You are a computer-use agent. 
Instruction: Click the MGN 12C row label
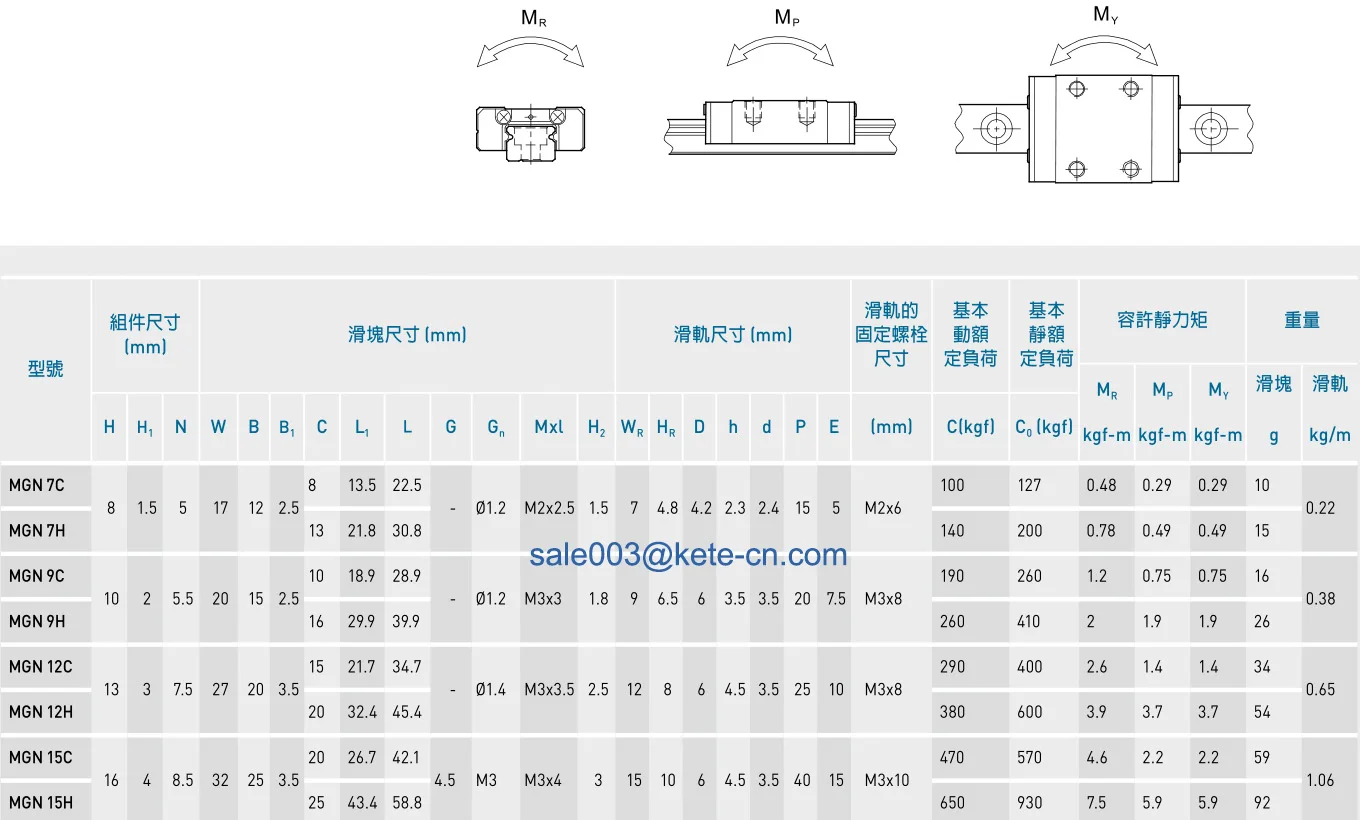click(41, 667)
